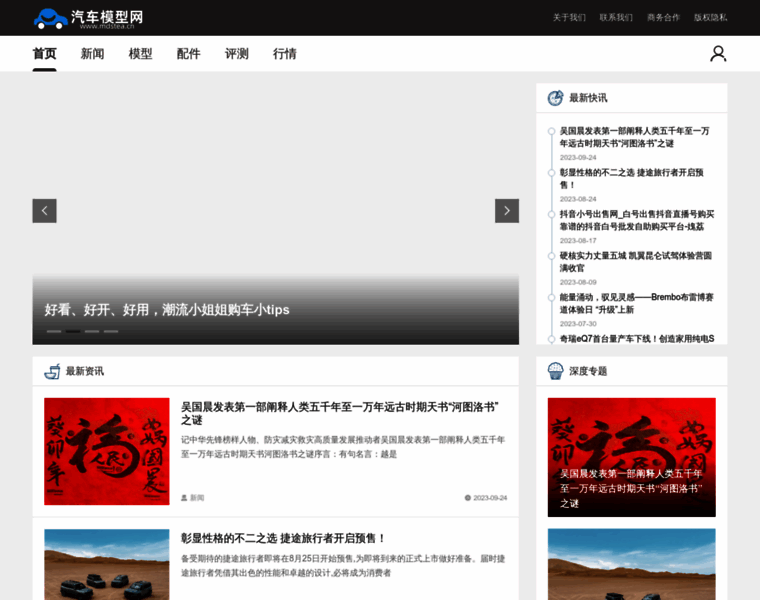Open the 评测 navigation tab
The width and height of the screenshot is (760, 600).
click(237, 54)
